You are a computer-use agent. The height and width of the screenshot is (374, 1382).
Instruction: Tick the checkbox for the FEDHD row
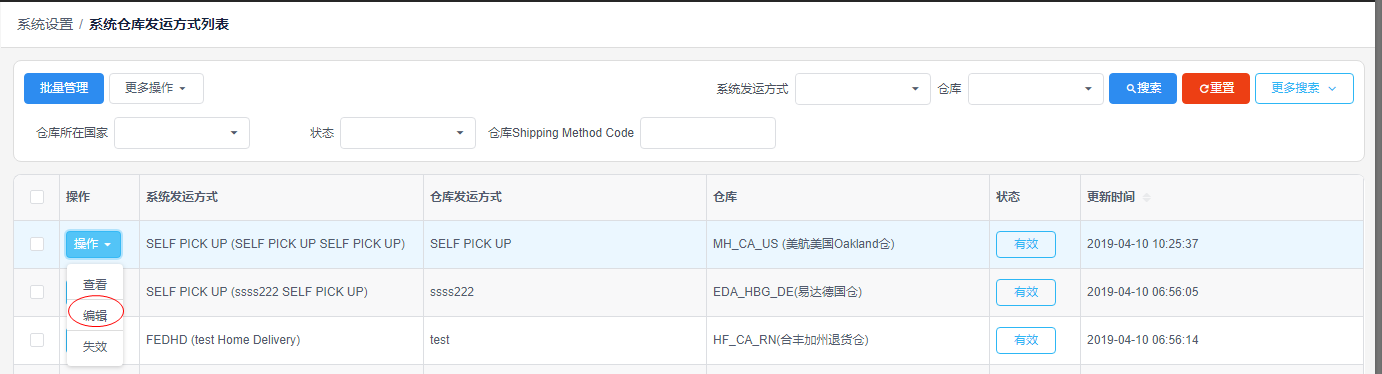37,340
